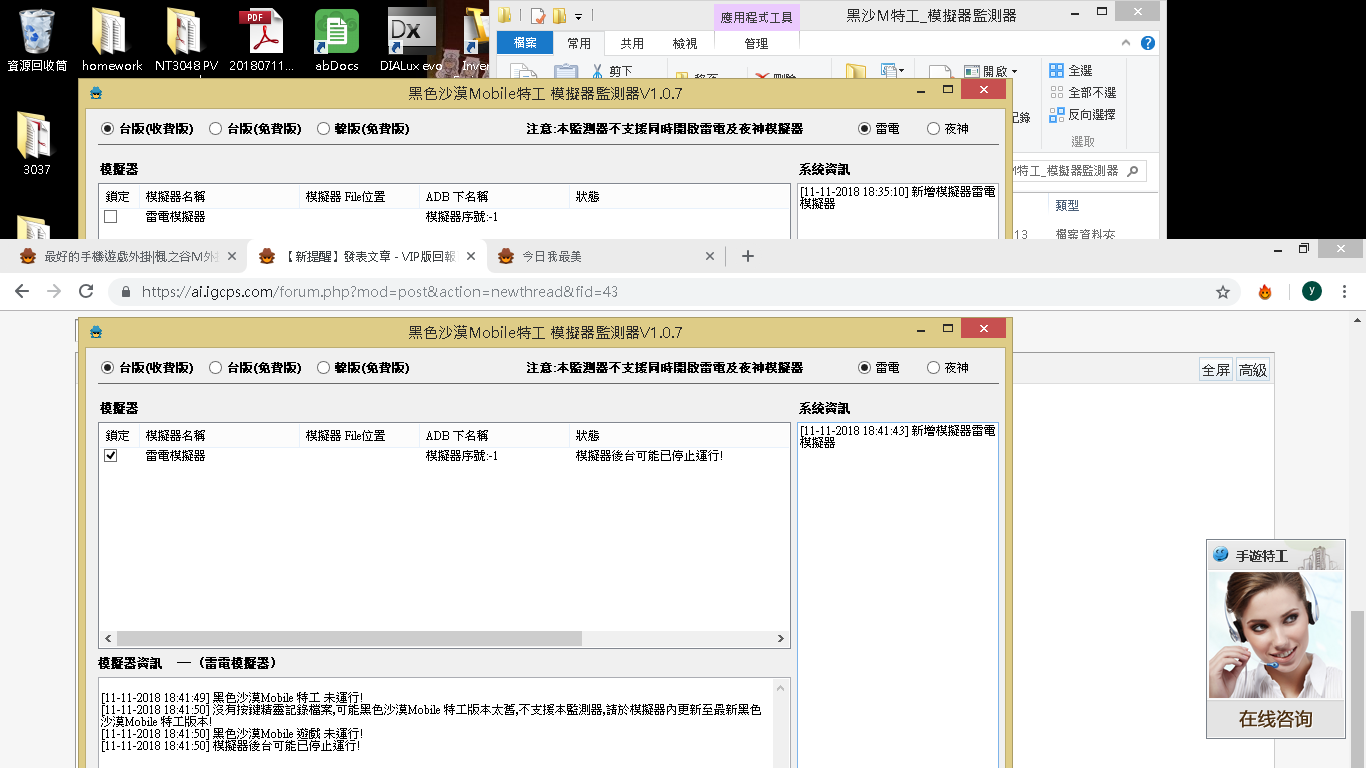The image size is (1366, 768).
Task: Switch to the 管理 ribbon tab
Action: (757, 43)
